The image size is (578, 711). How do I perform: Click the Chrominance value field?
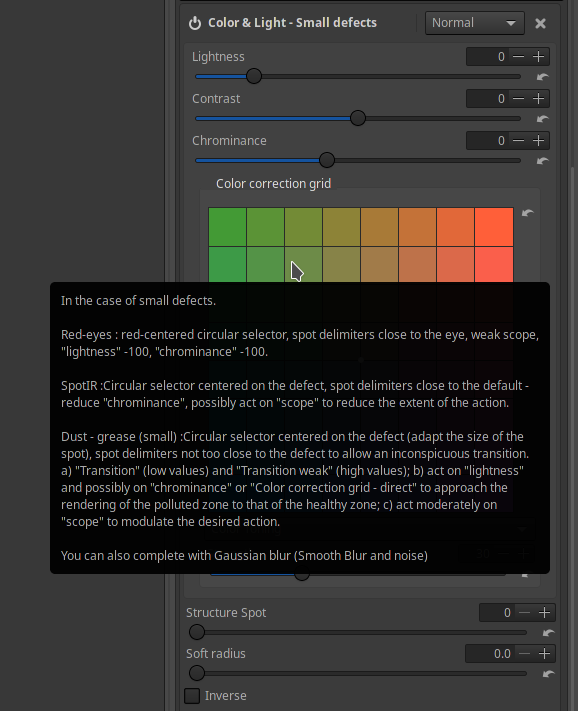click(487, 141)
